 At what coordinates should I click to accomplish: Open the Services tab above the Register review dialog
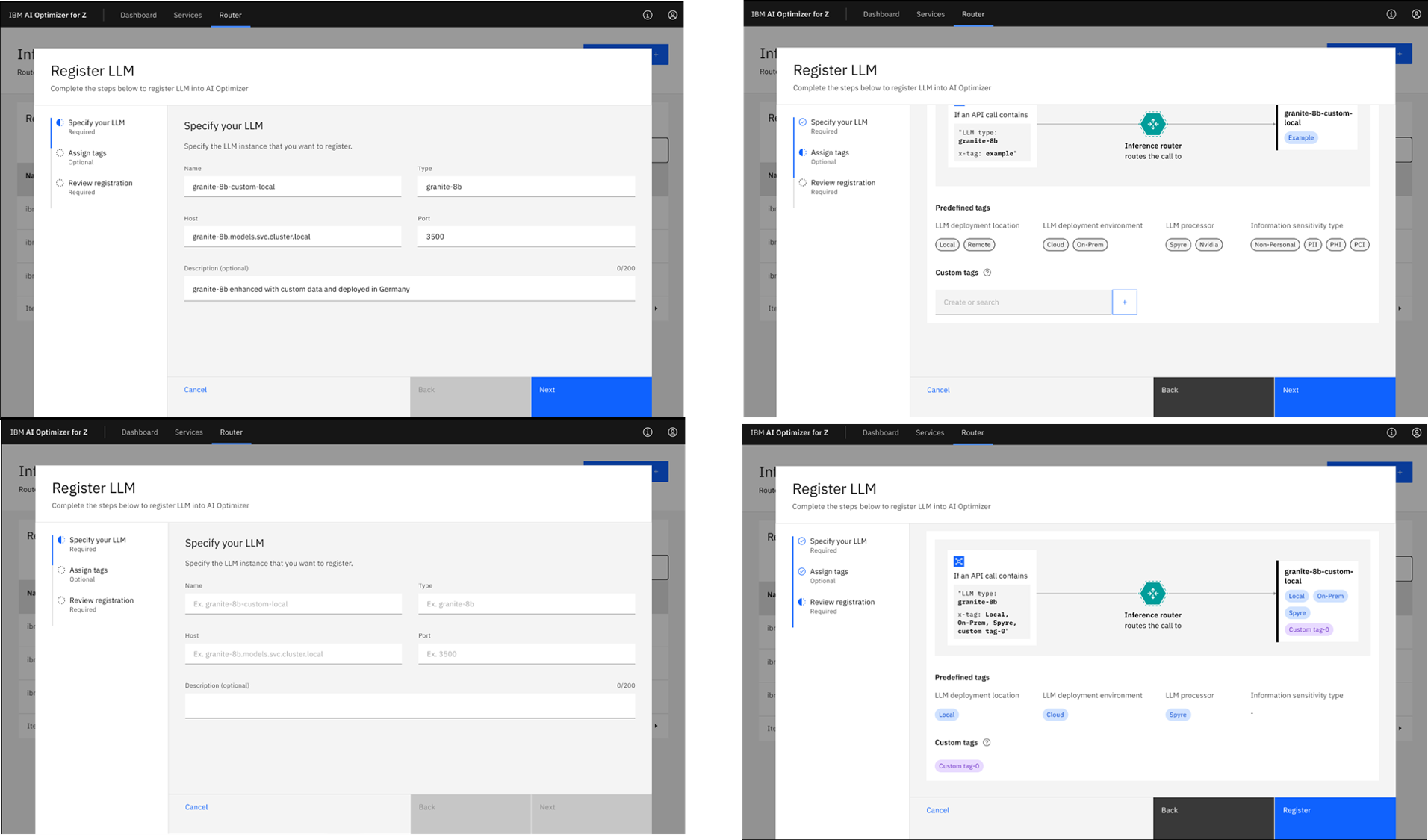pyautogui.click(x=930, y=432)
